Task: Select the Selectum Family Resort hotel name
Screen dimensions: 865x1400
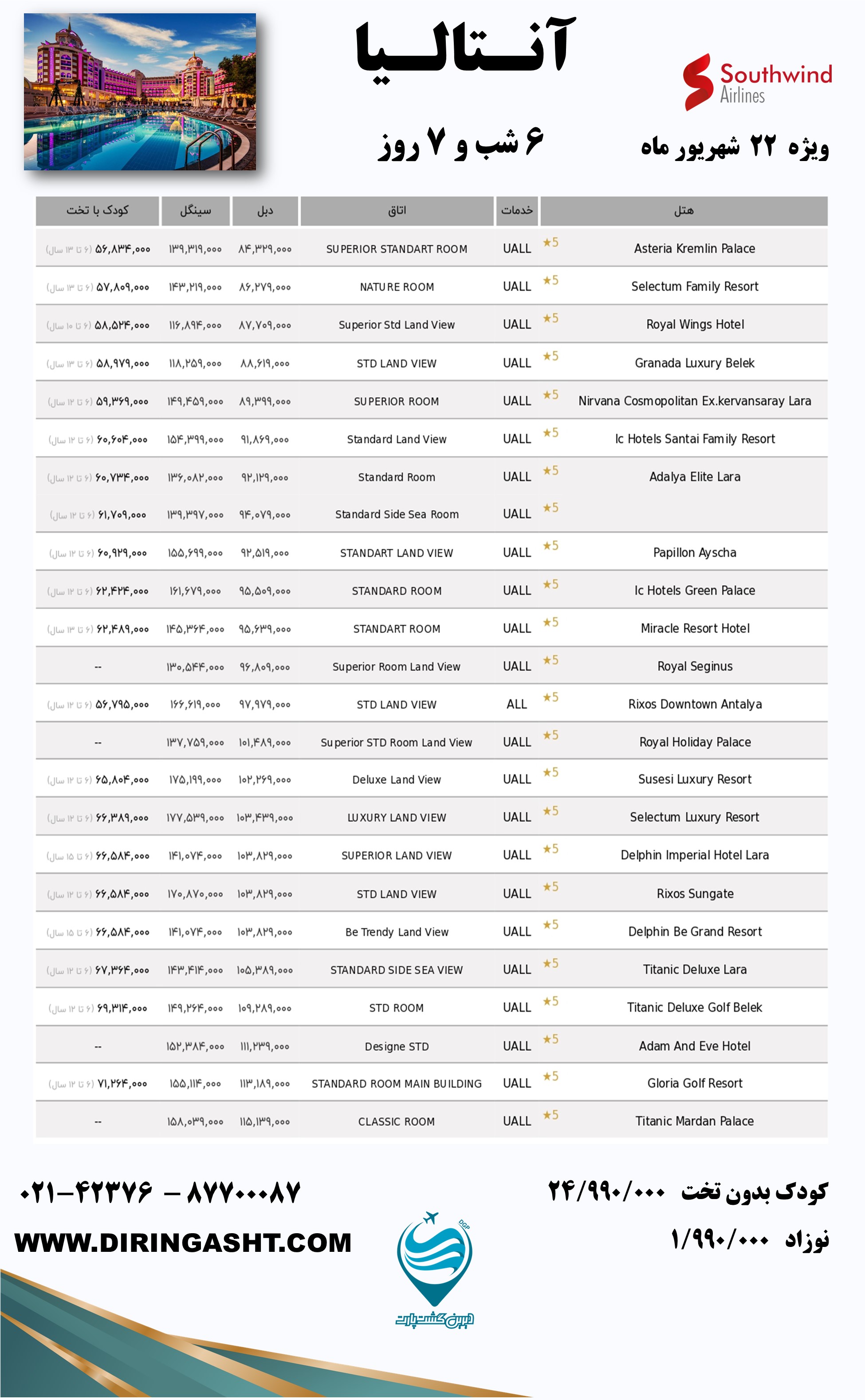Action: [x=695, y=287]
